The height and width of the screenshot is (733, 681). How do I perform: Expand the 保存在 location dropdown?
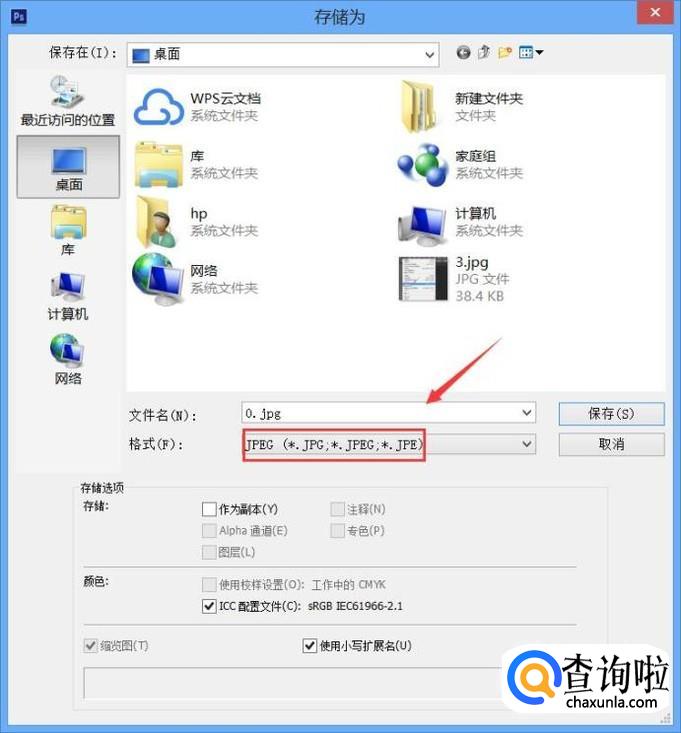429,55
